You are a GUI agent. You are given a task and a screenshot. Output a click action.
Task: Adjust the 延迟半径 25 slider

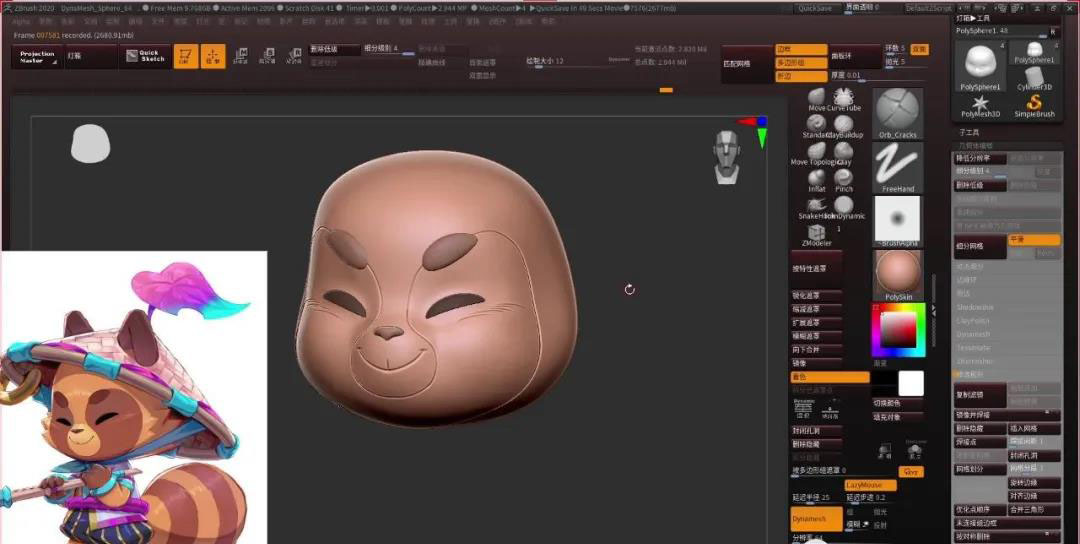pyautogui.click(x=817, y=498)
